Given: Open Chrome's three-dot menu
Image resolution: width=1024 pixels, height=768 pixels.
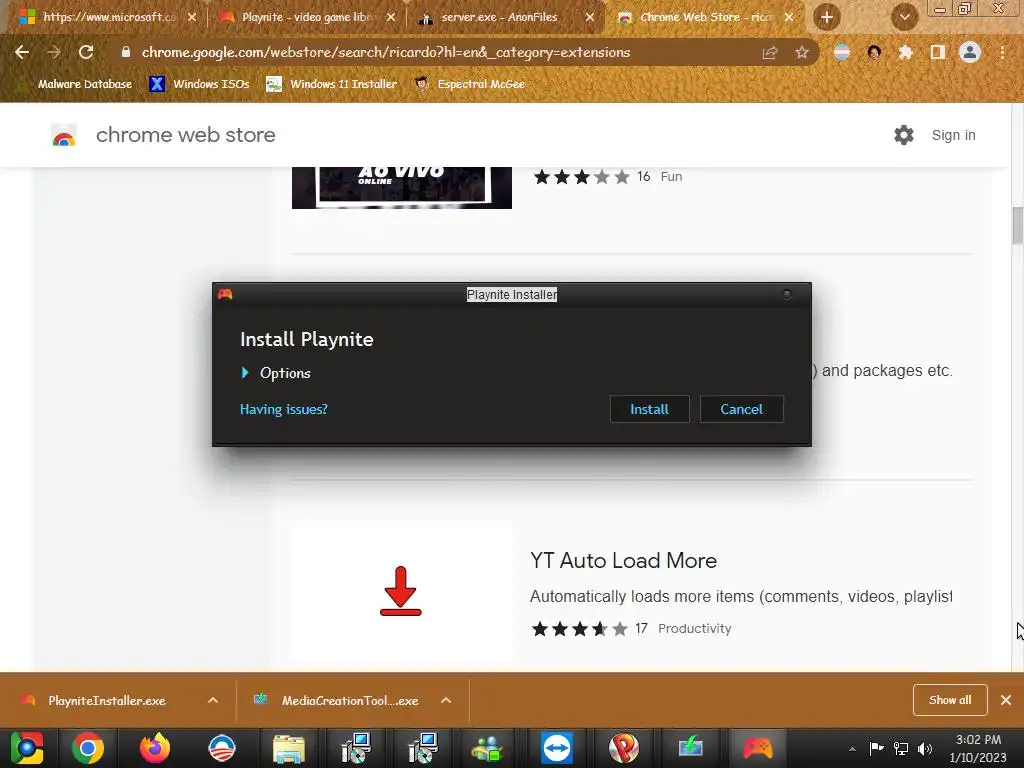Looking at the screenshot, I should coord(1002,52).
